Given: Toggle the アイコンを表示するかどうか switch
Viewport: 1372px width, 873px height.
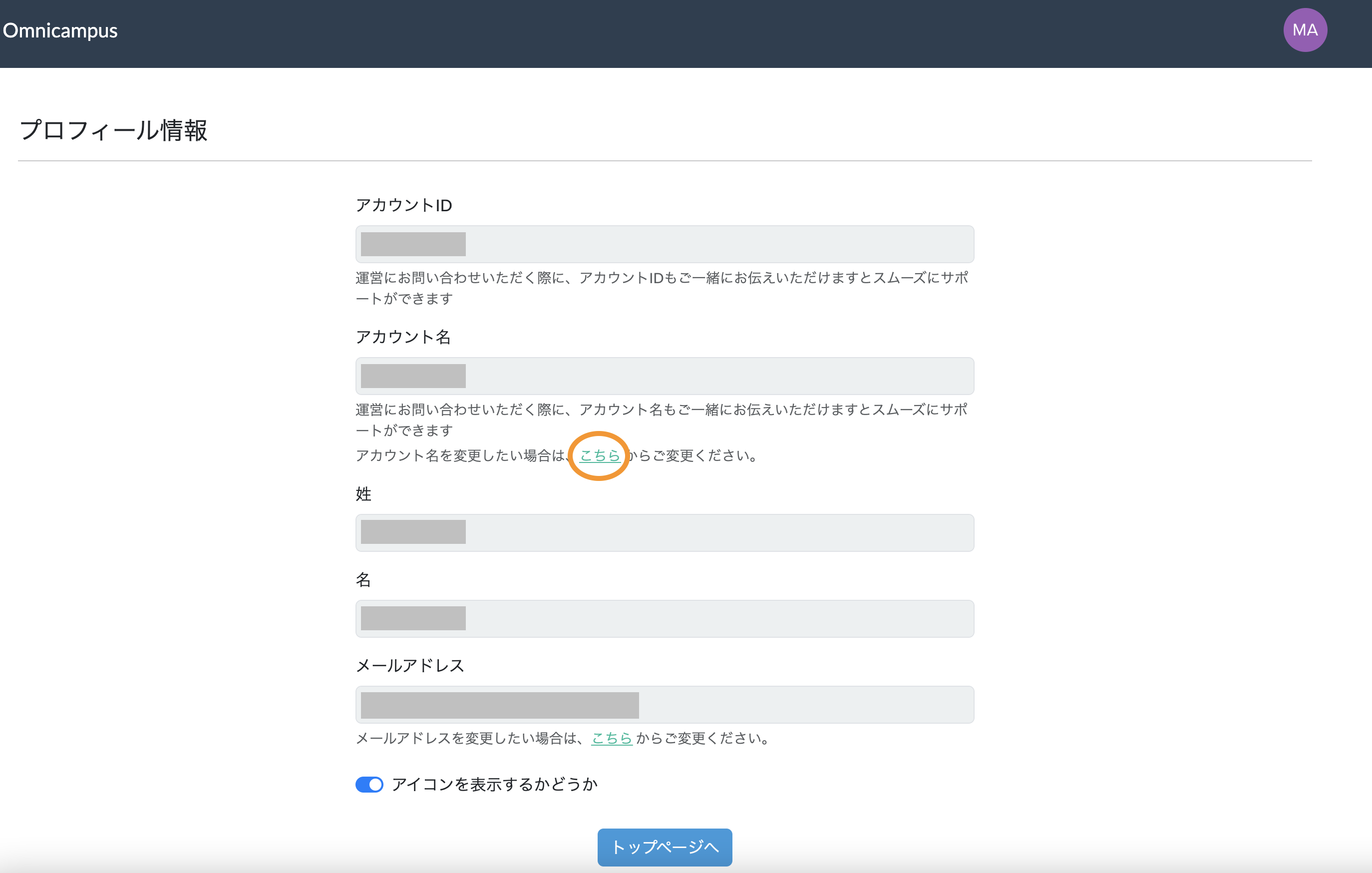Looking at the screenshot, I should (x=369, y=785).
